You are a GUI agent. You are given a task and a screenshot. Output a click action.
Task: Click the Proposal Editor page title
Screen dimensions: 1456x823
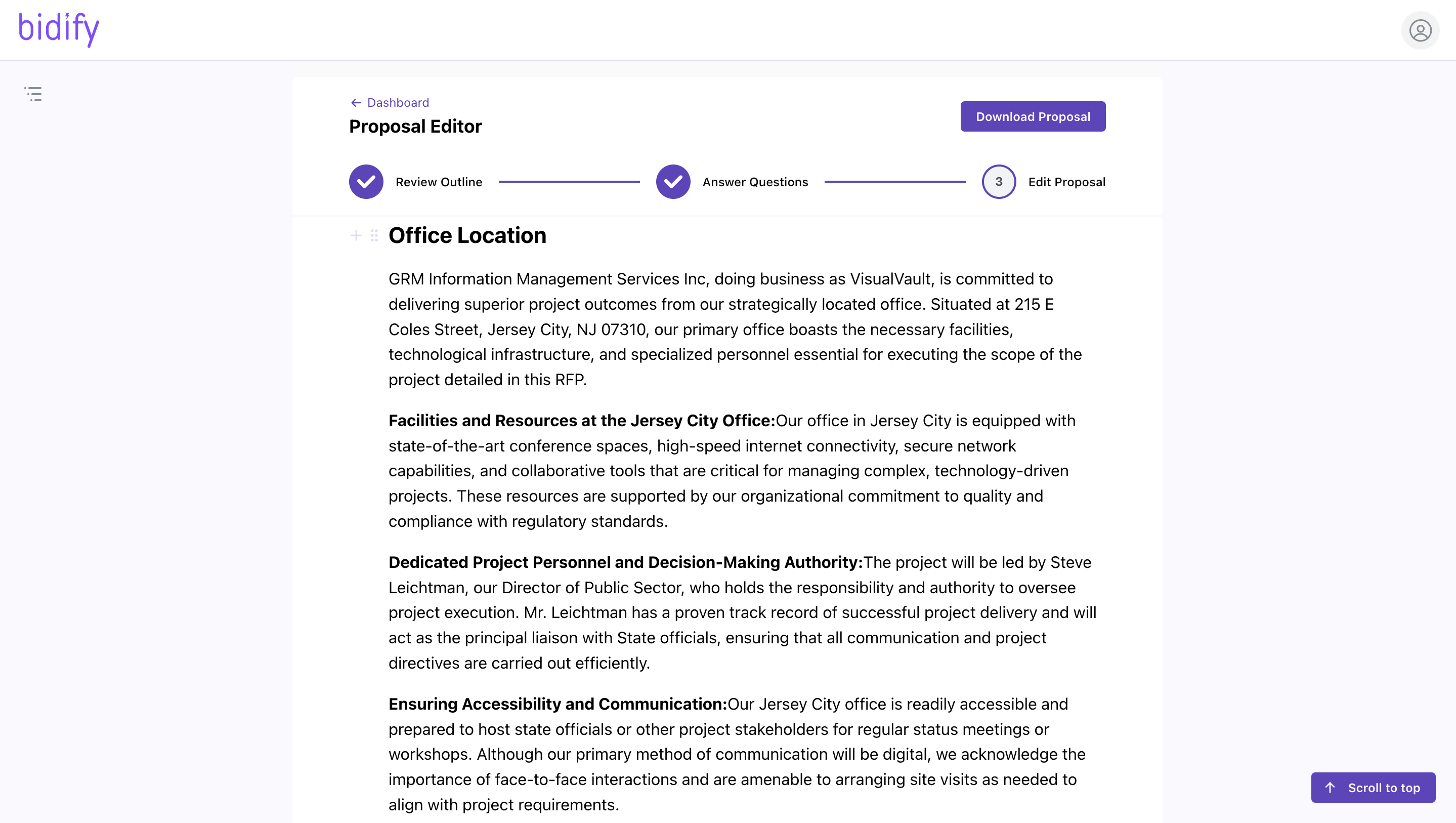pyautogui.click(x=415, y=126)
